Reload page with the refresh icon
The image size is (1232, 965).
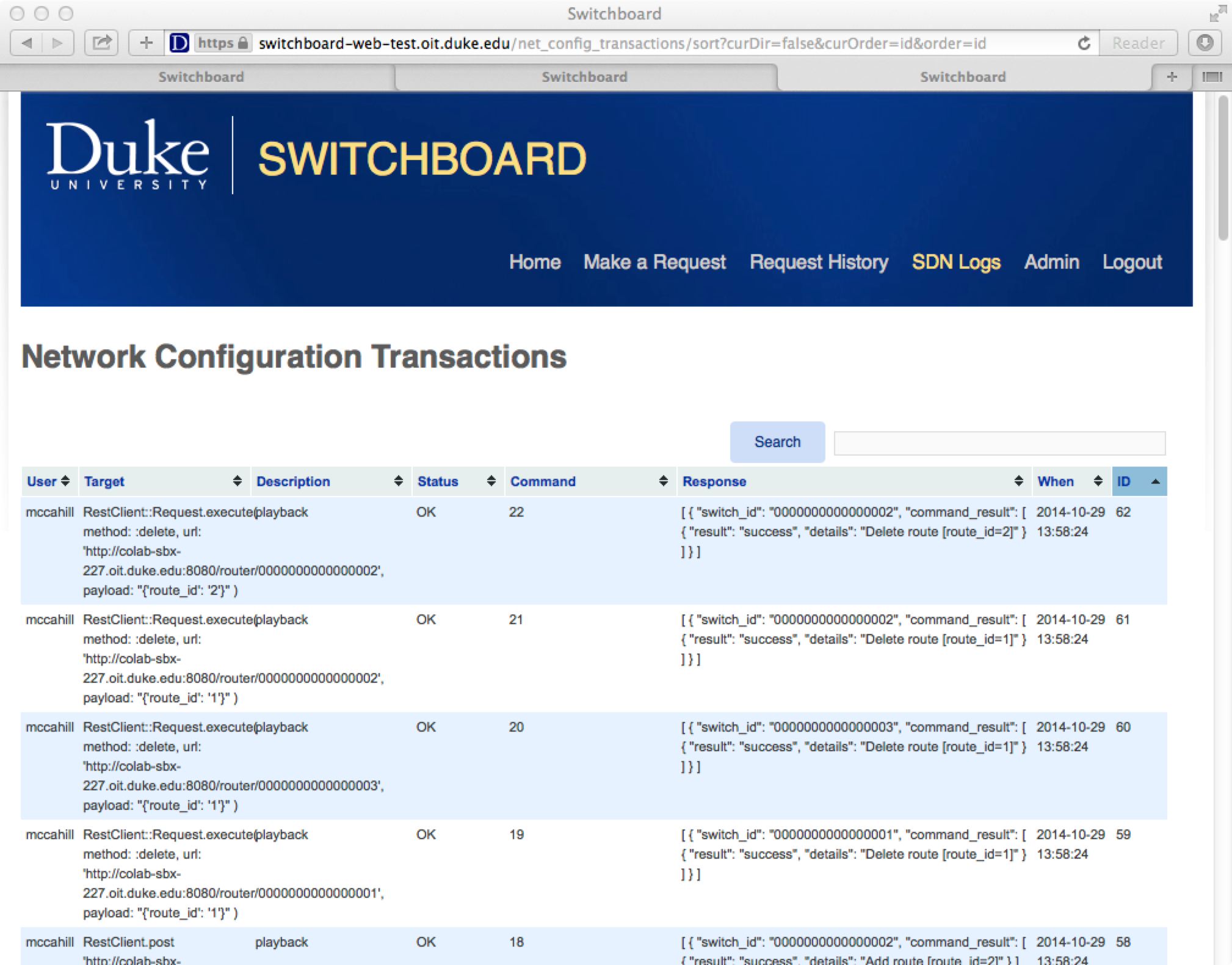click(1084, 43)
